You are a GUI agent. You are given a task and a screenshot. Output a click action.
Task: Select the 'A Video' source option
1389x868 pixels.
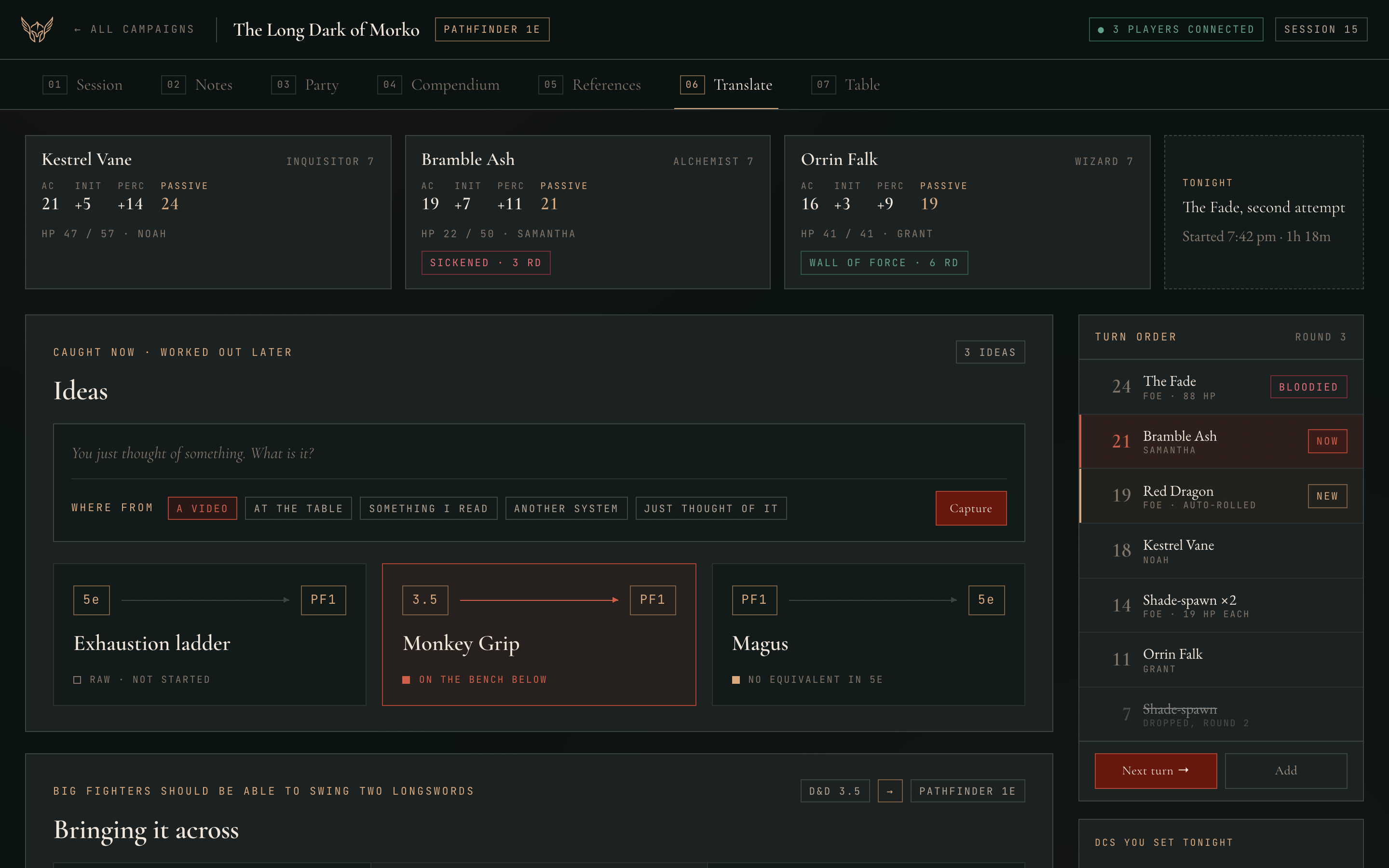202,509
